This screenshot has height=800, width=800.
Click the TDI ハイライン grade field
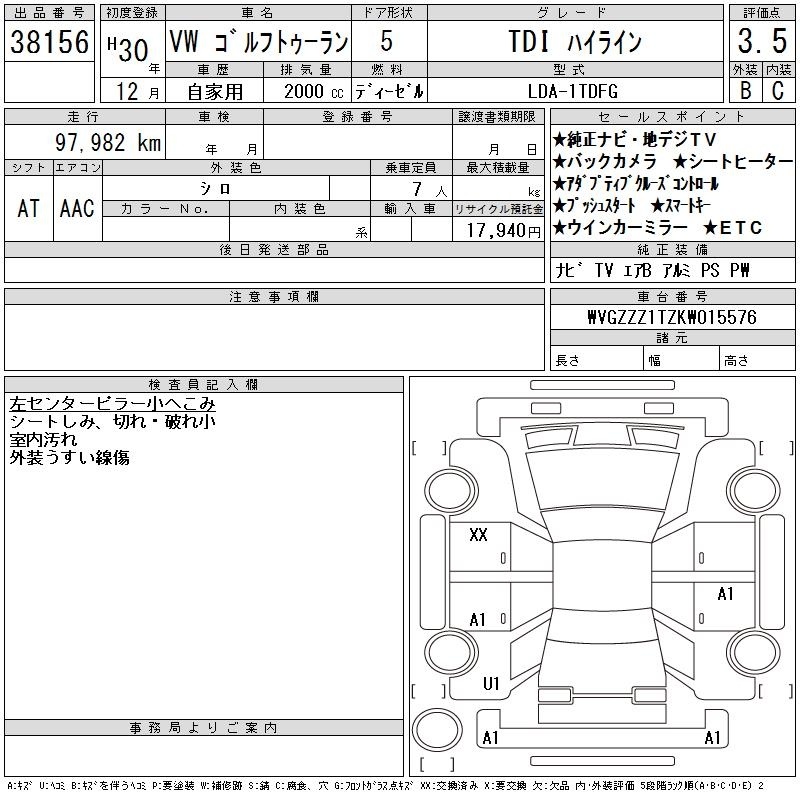pyautogui.click(x=573, y=42)
